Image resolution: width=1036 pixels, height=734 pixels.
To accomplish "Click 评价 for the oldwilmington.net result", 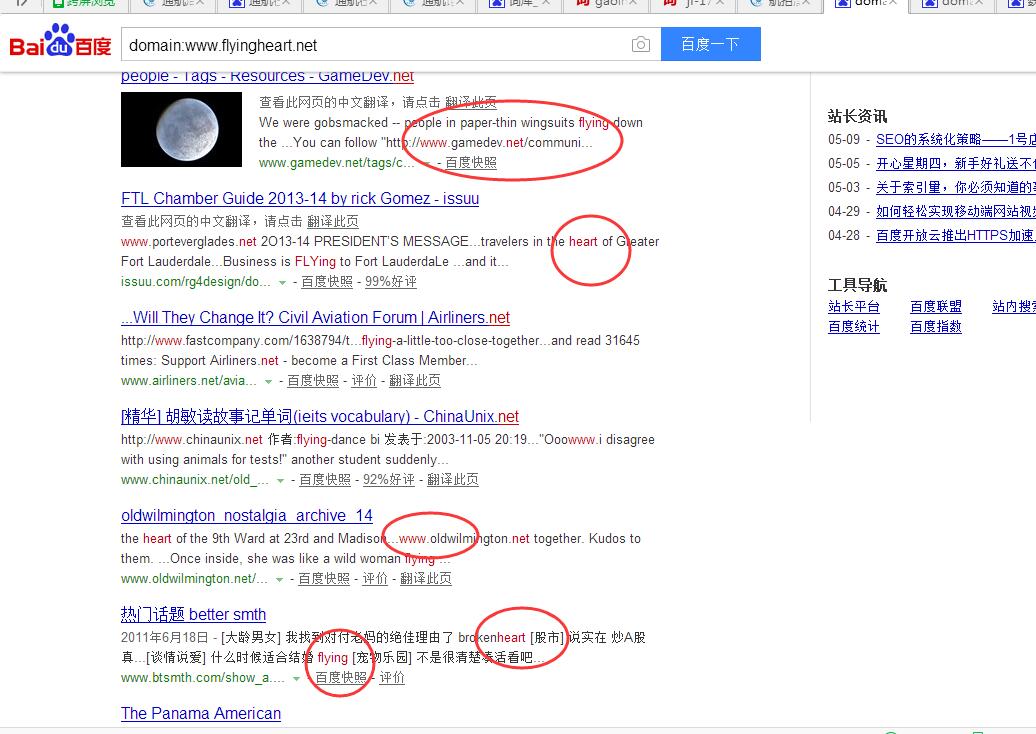I will (x=375, y=579).
